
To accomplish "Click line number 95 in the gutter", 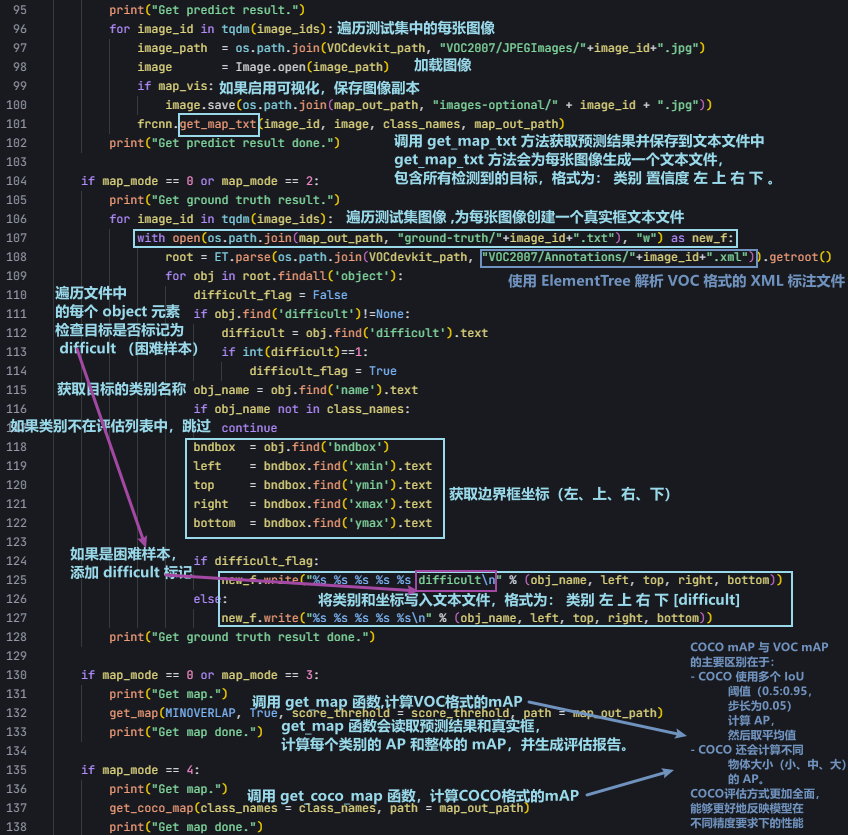I will 19,10.
